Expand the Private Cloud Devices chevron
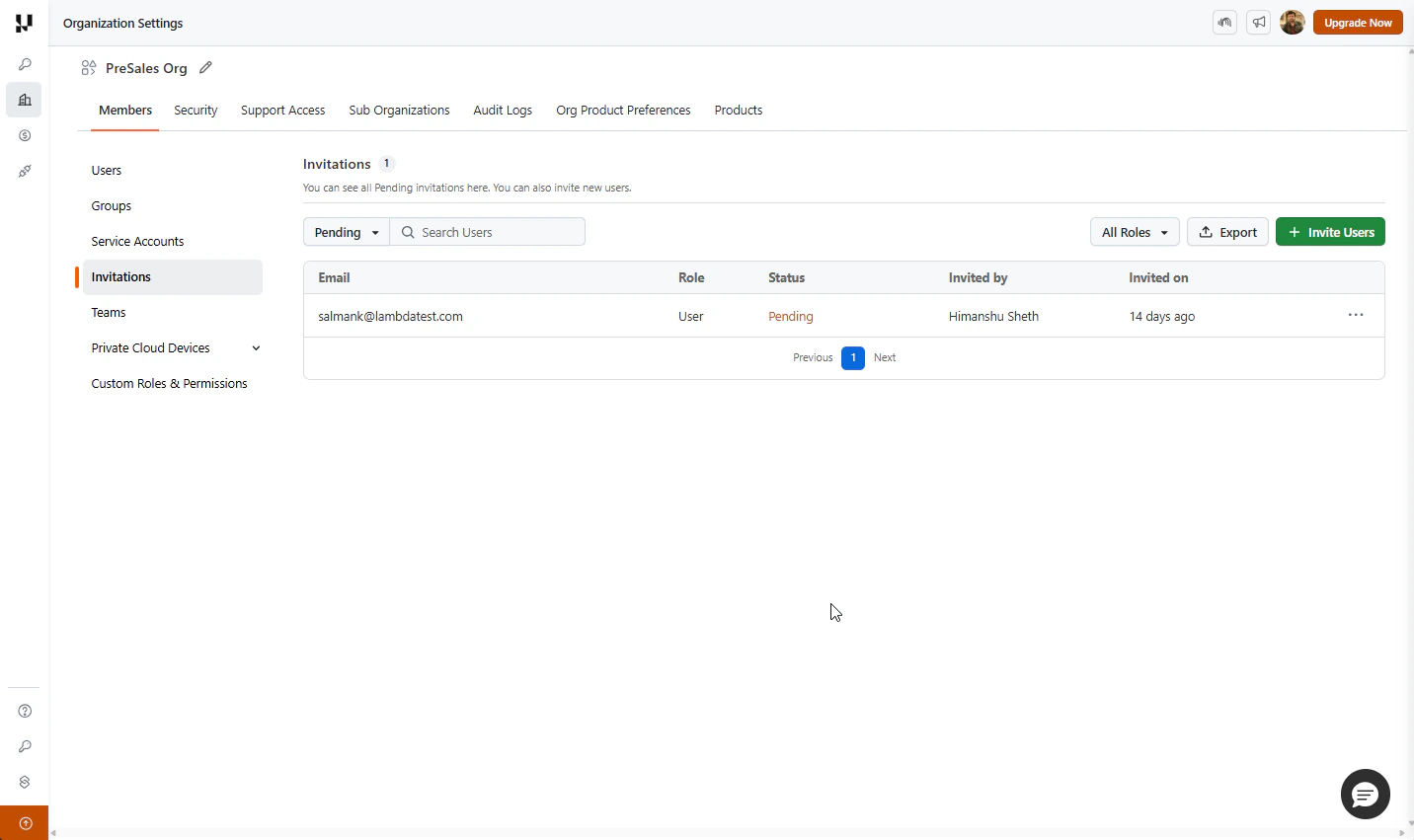The height and width of the screenshot is (840, 1414). (x=256, y=348)
